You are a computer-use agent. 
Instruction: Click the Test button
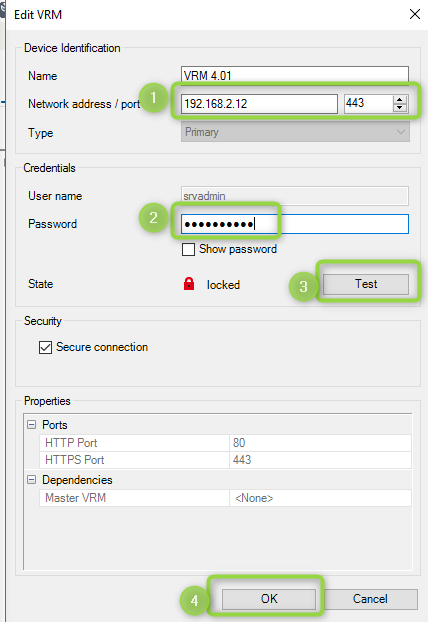pos(366,284)
